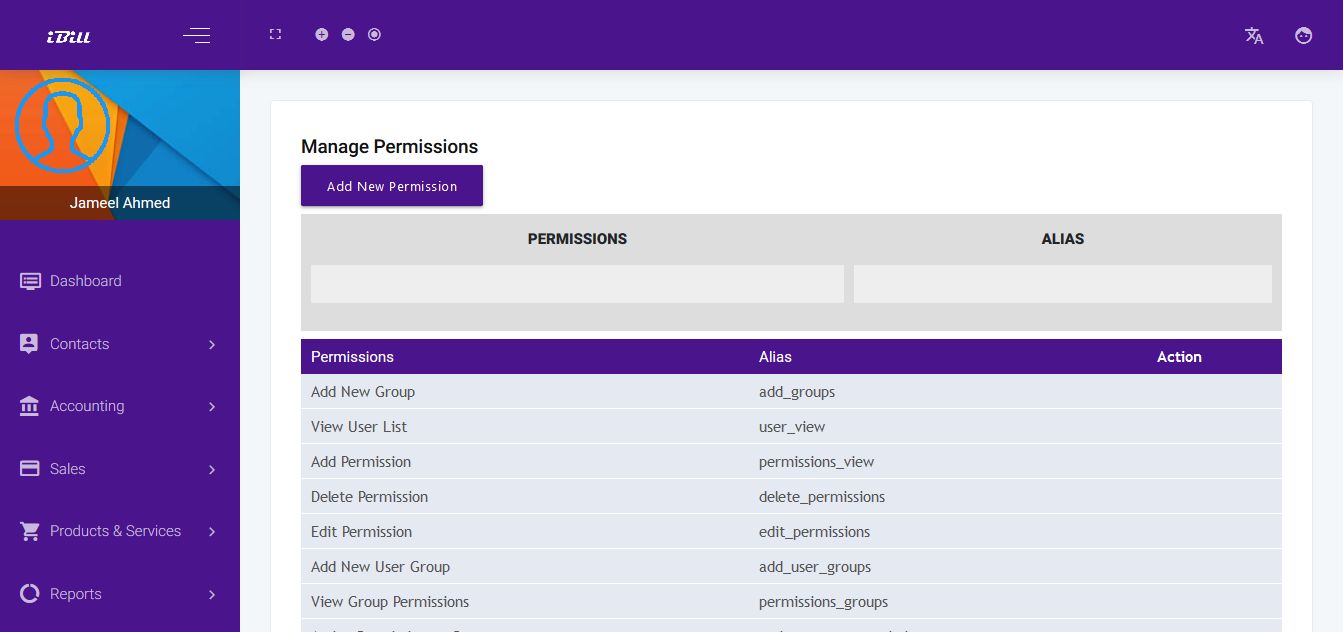Expand the Accounting menu chevron
This screenshot has width=1343, height=632.
click(212, 407)
